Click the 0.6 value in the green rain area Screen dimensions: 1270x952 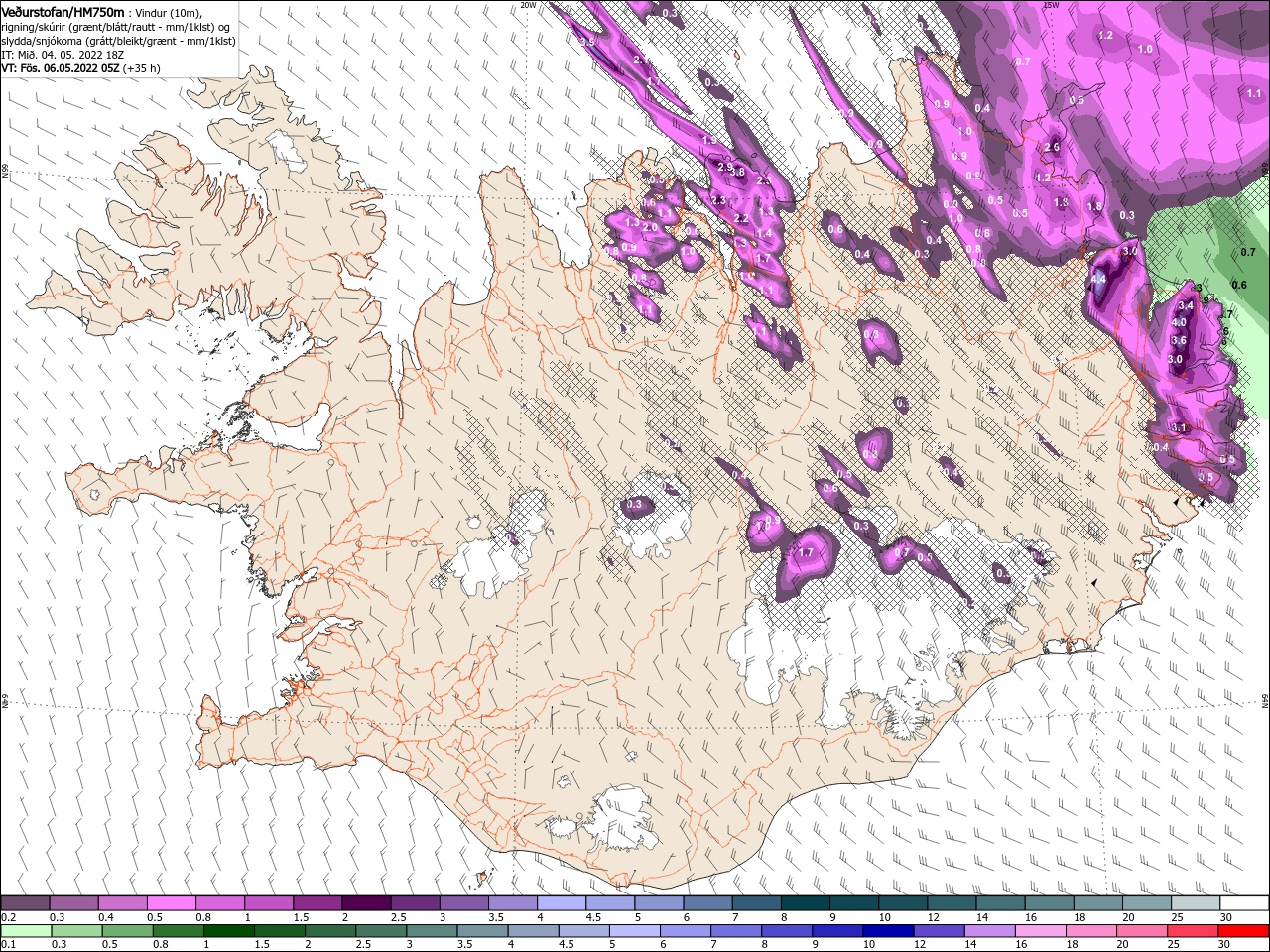click(x=1239, y=285)
